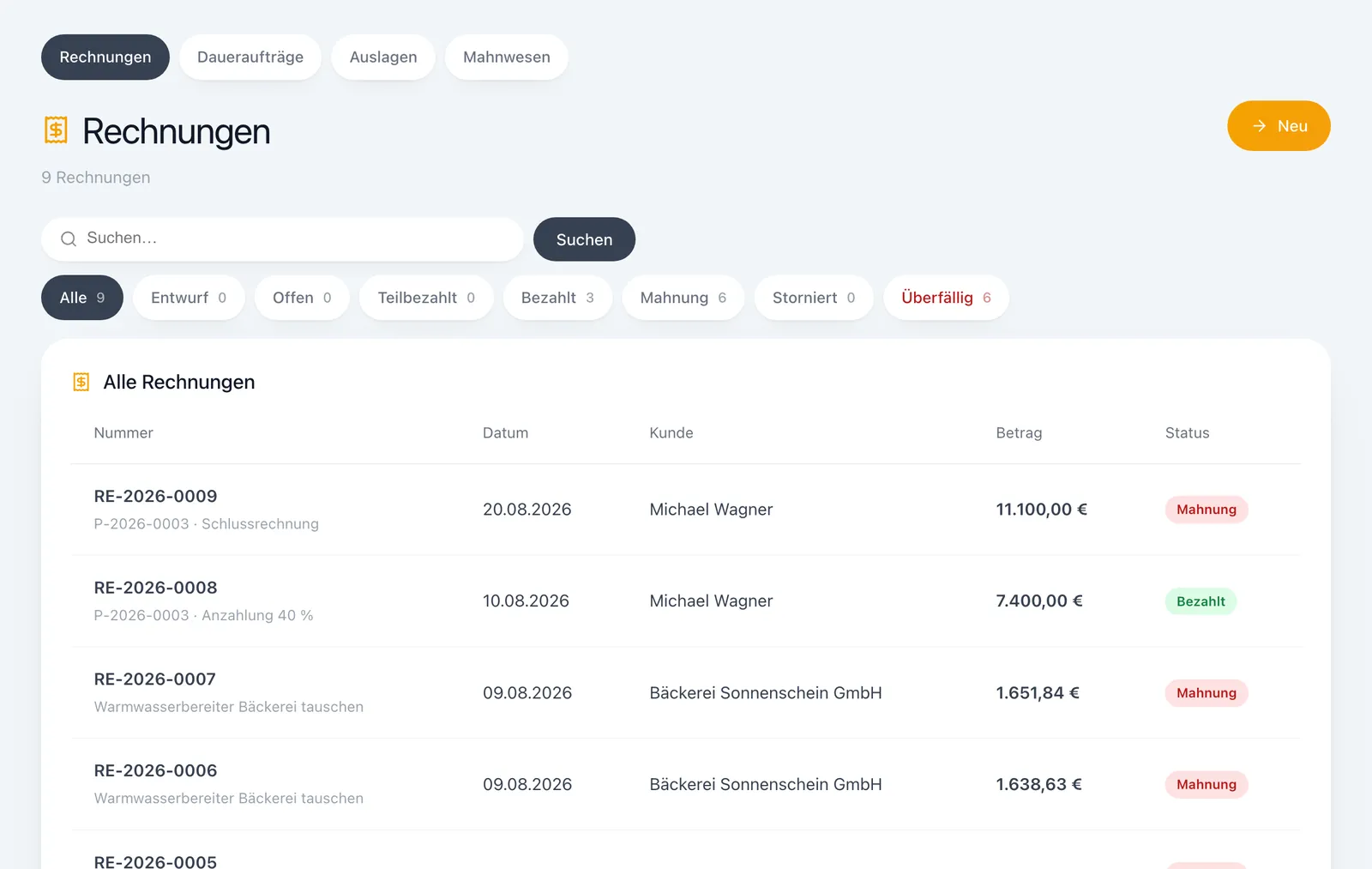Screen dimensions: 1372x869
Task: Go to the Mahnwesen tab
Action: [507, 57]
